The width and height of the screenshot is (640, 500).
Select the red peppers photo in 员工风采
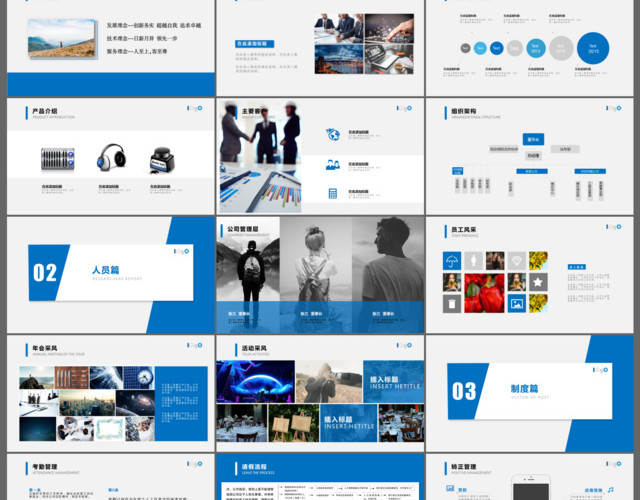484,293
